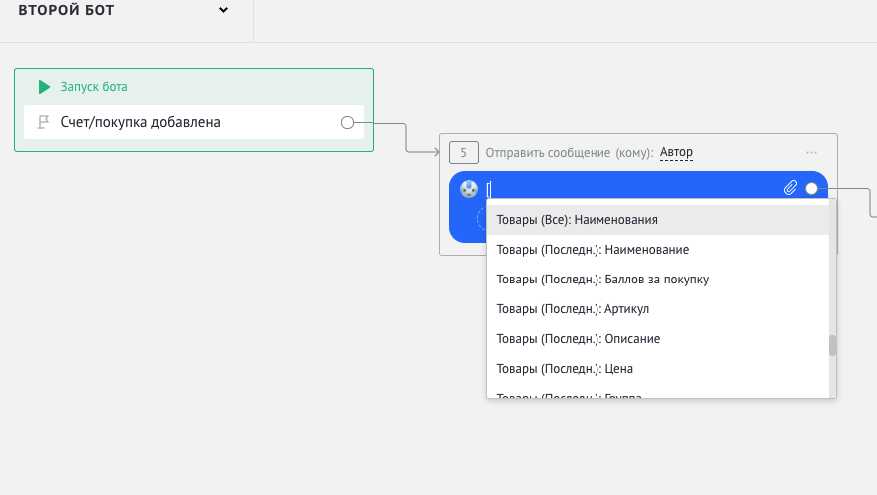The image size is (877, 495).
Task: Change the recipient Автор link
Action: 676,152
